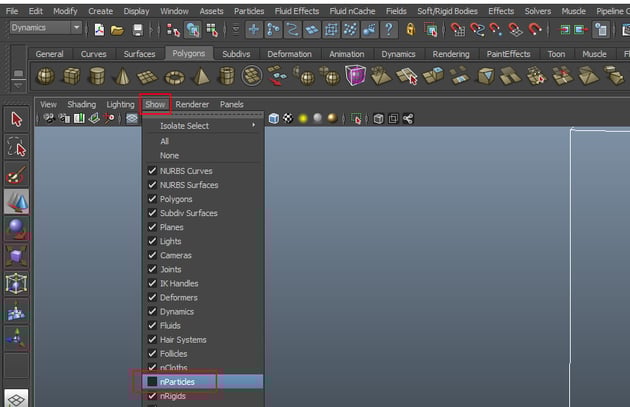Open the Renderer viewport menu
The width and height of the screenshot is (630, 407).
point(192,104)
